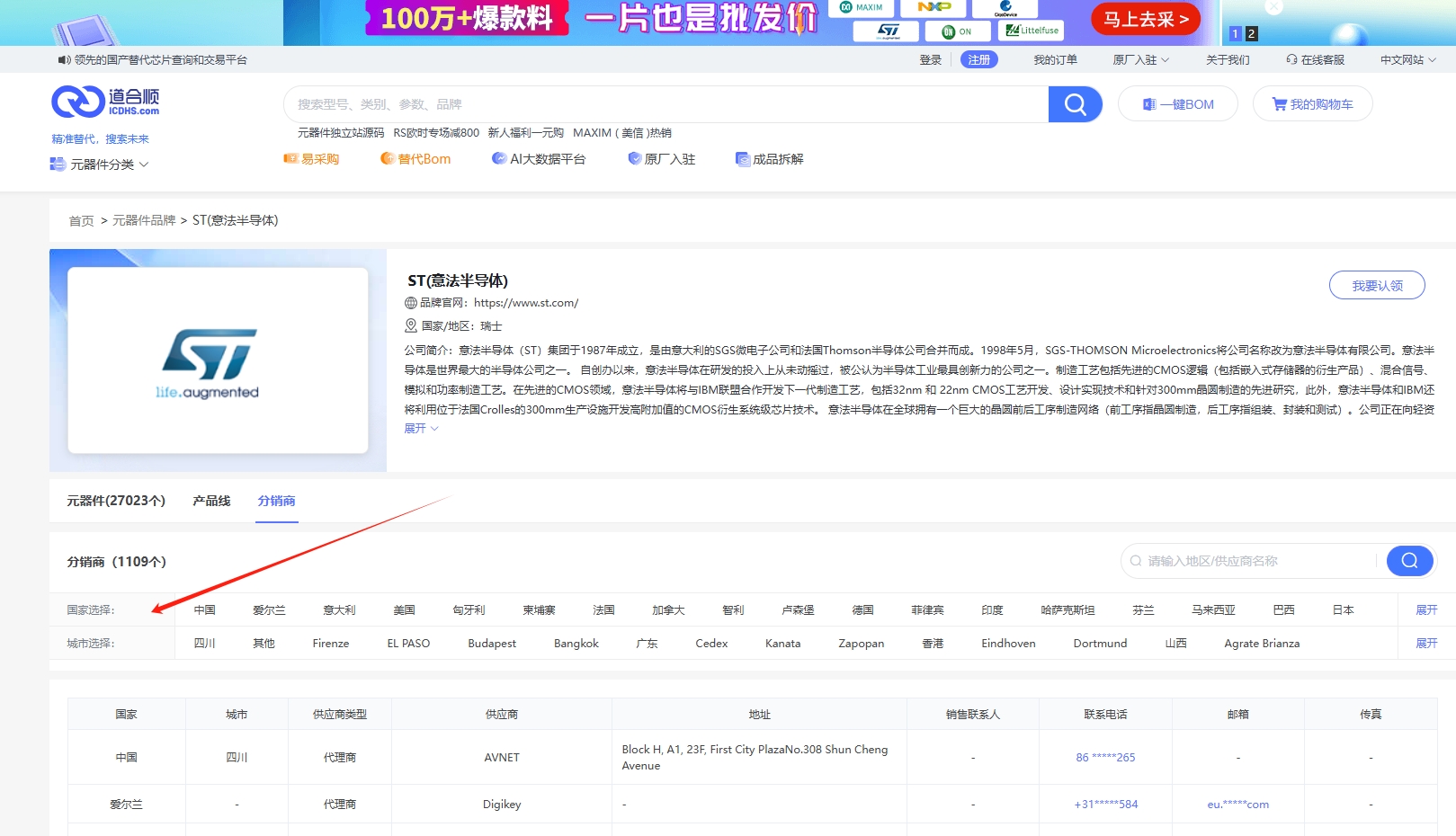1456x836 pixels.
Task: Filter by country 德国
Action: pyautogui.click(x=863, y=609)
